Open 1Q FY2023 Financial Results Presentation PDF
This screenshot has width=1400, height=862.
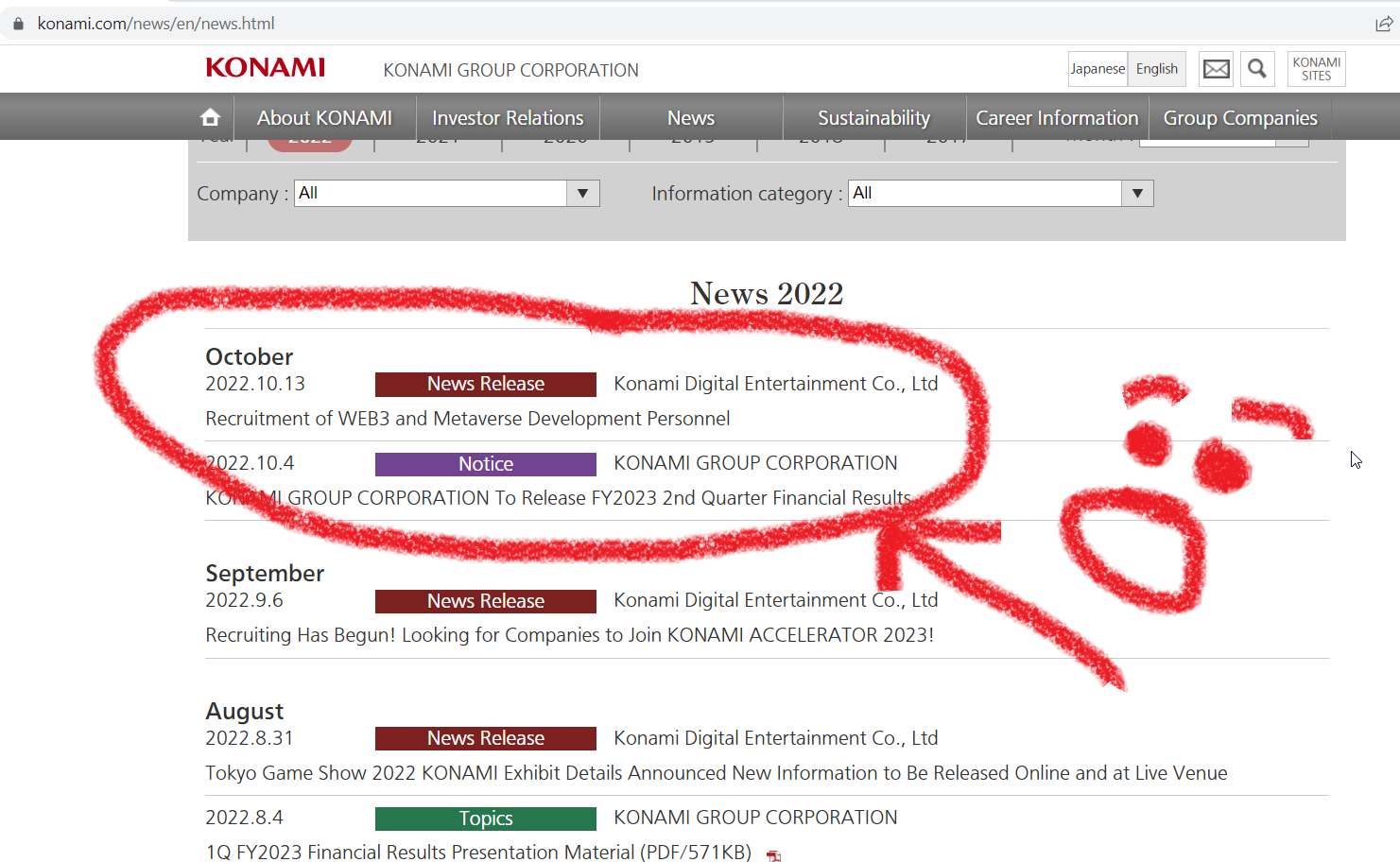478,852
